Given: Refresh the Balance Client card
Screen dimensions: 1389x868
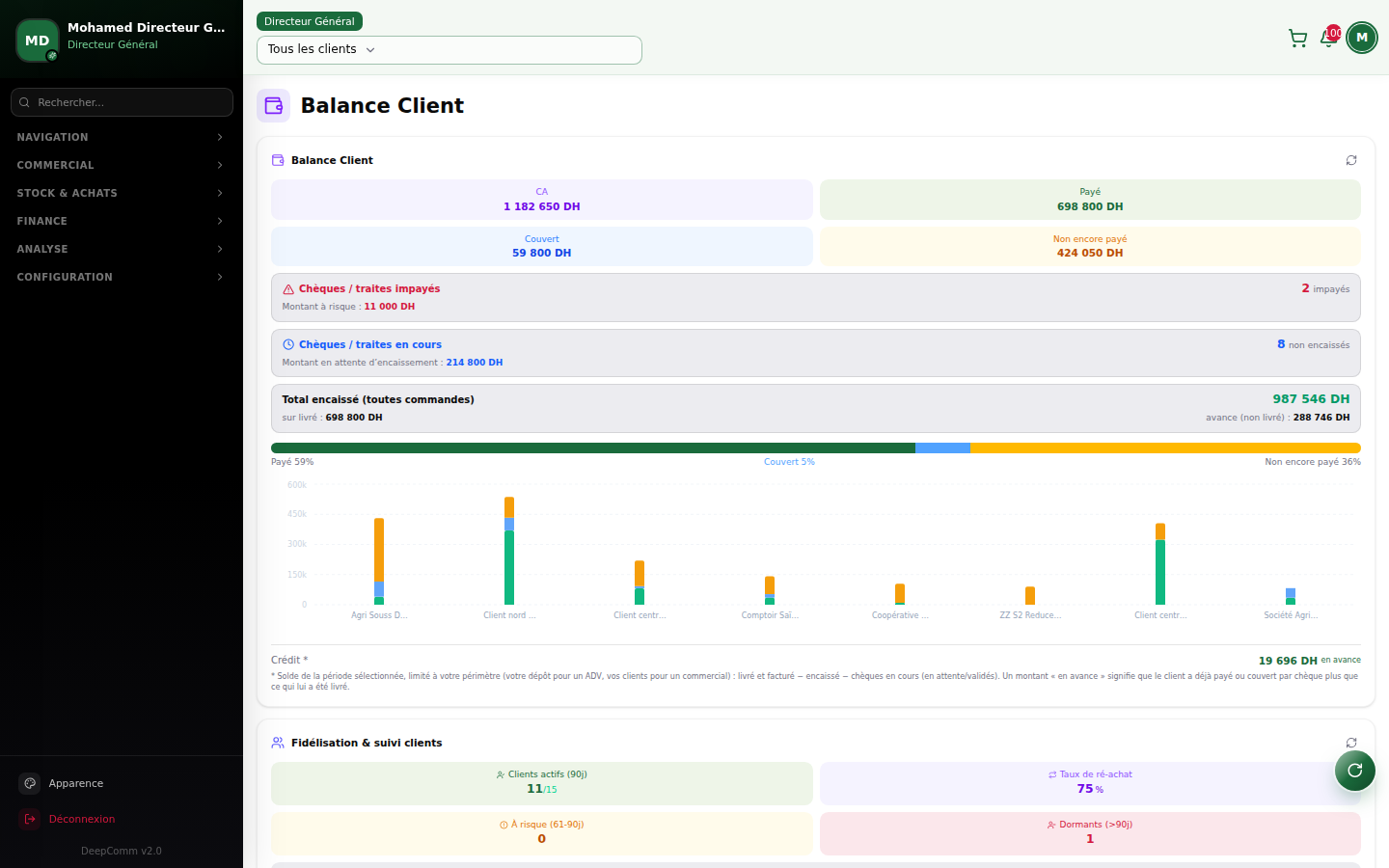Looking at the screenshot, I should [1351, 160].
